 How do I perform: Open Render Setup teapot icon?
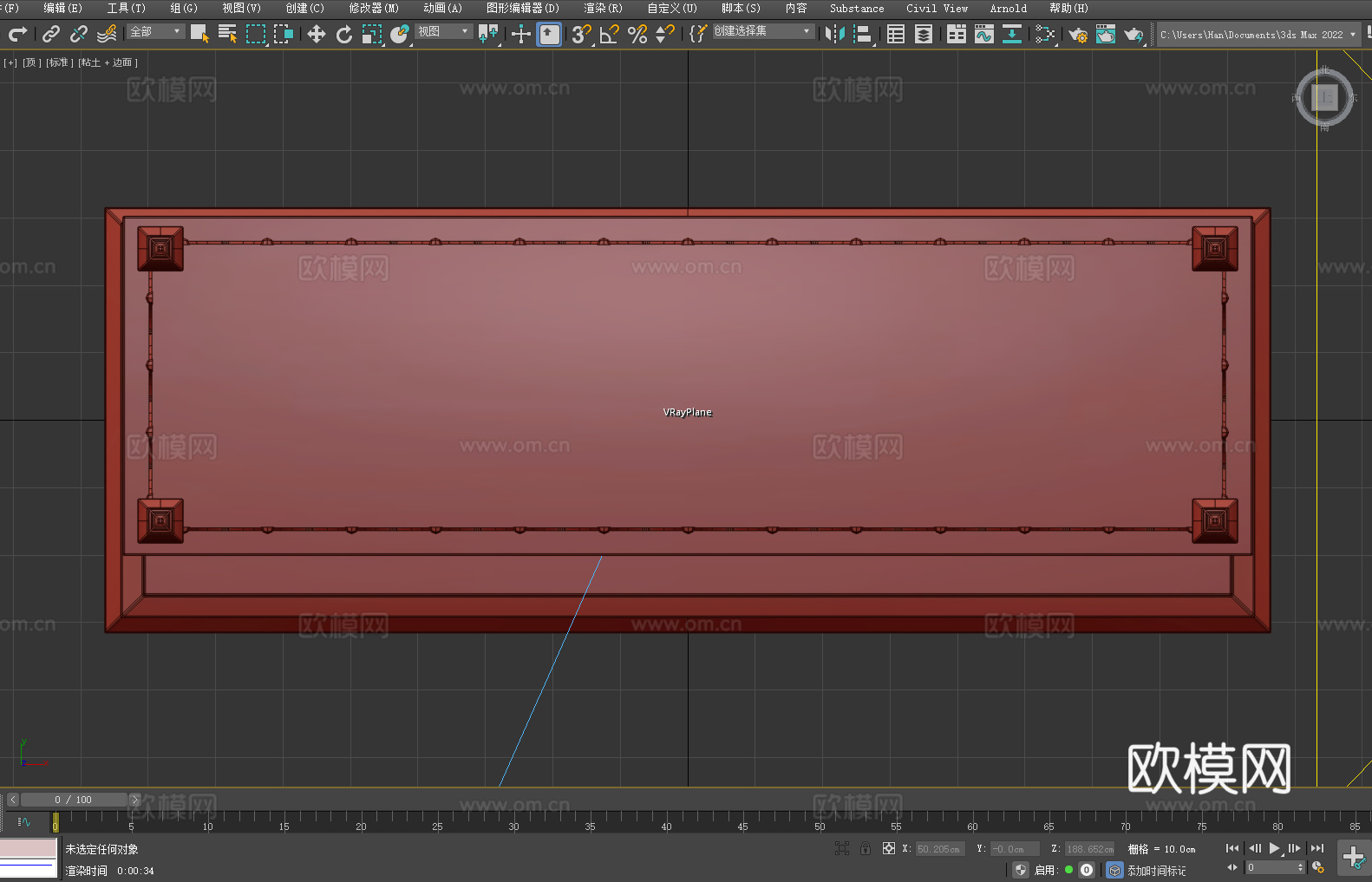coord(1078,34)
